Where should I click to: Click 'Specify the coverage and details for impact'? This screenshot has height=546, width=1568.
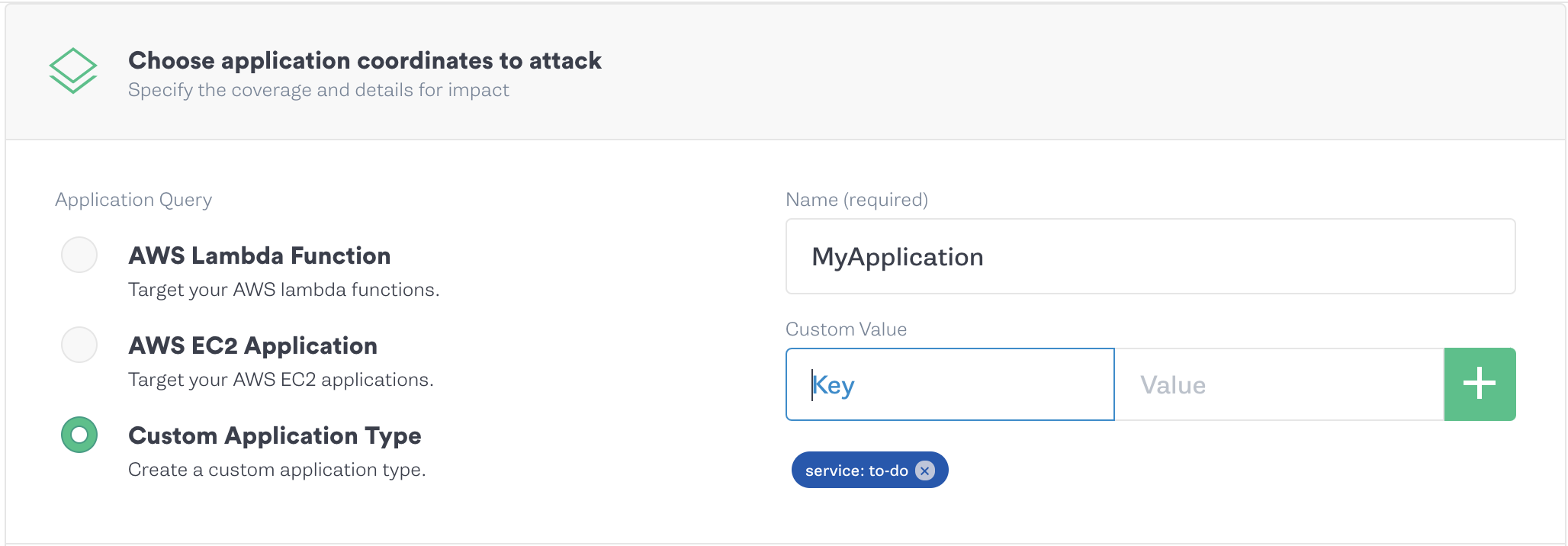(318, 90)
